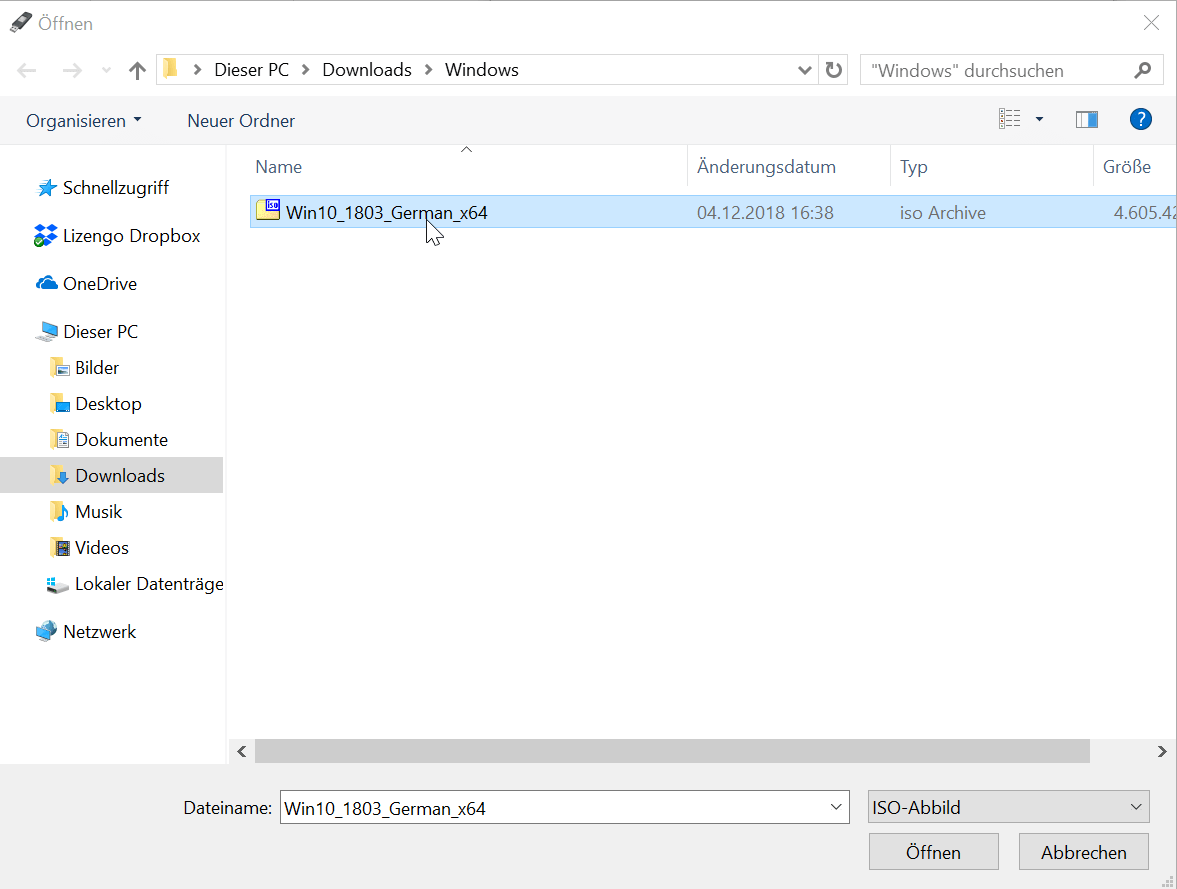
Task: Go forward in folder history
Action: (x=72, y=71)
